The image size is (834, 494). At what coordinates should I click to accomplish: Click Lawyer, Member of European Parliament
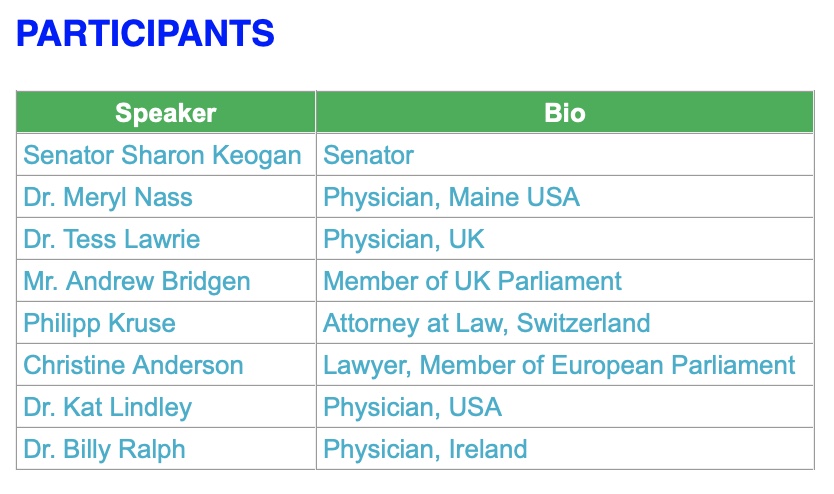559,365
